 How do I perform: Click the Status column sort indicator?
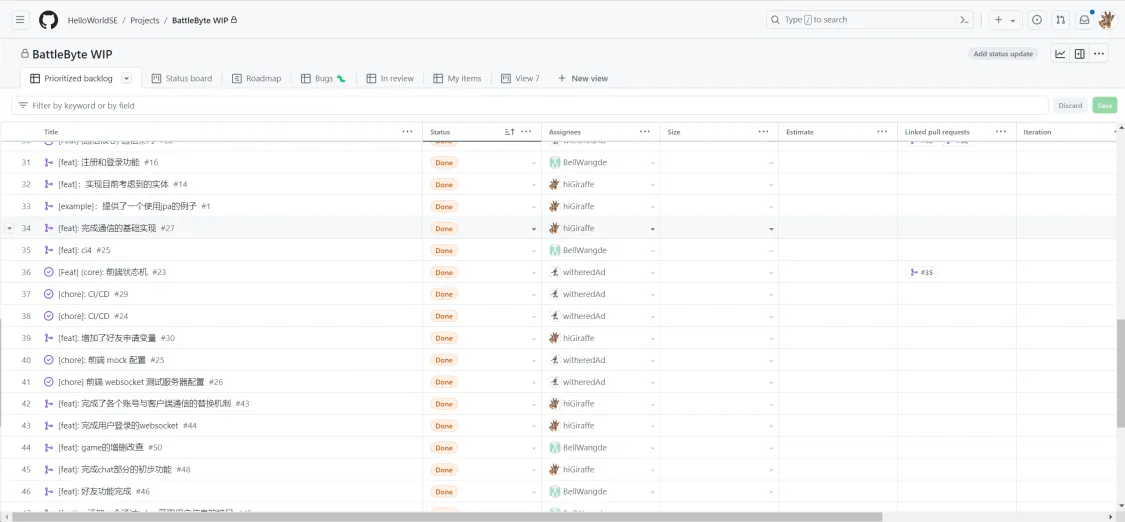[510, 132]
